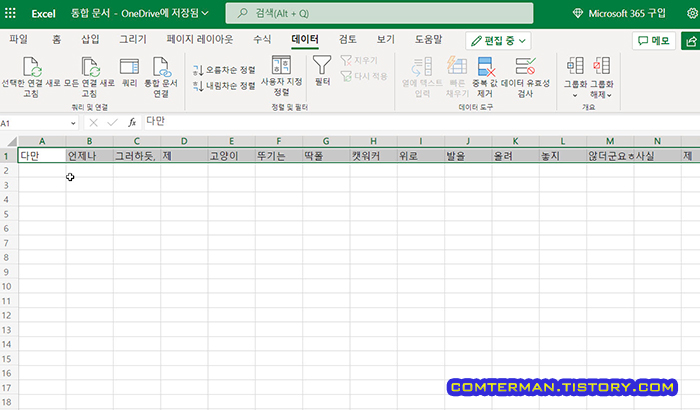Select cell containing 딱풀
This screenshot has height=410, width=700.
[326, 156]
